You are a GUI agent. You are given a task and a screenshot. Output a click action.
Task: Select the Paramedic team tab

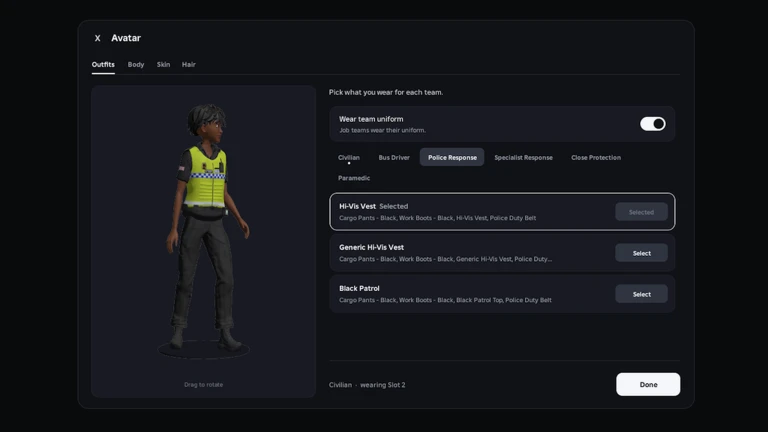pos(354,178)
